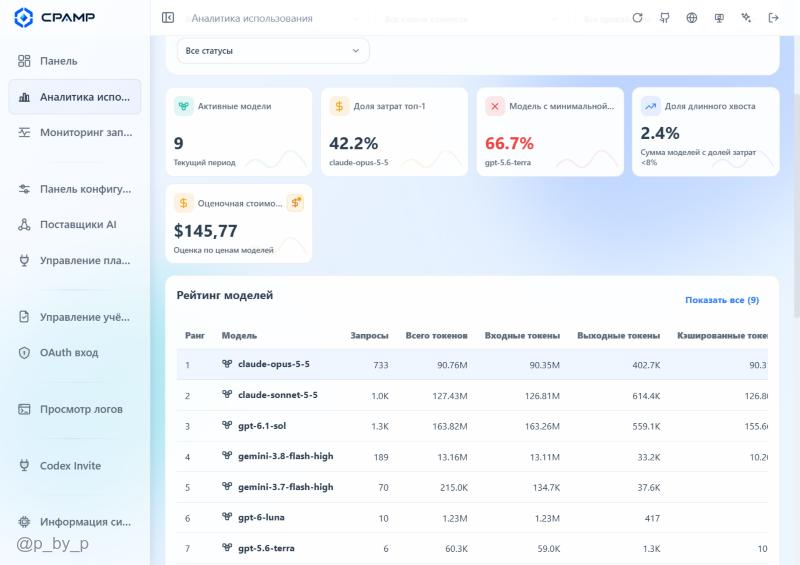800x565 pixels.
Task: Click the gpt-6-luna row name
Action: 261,517
